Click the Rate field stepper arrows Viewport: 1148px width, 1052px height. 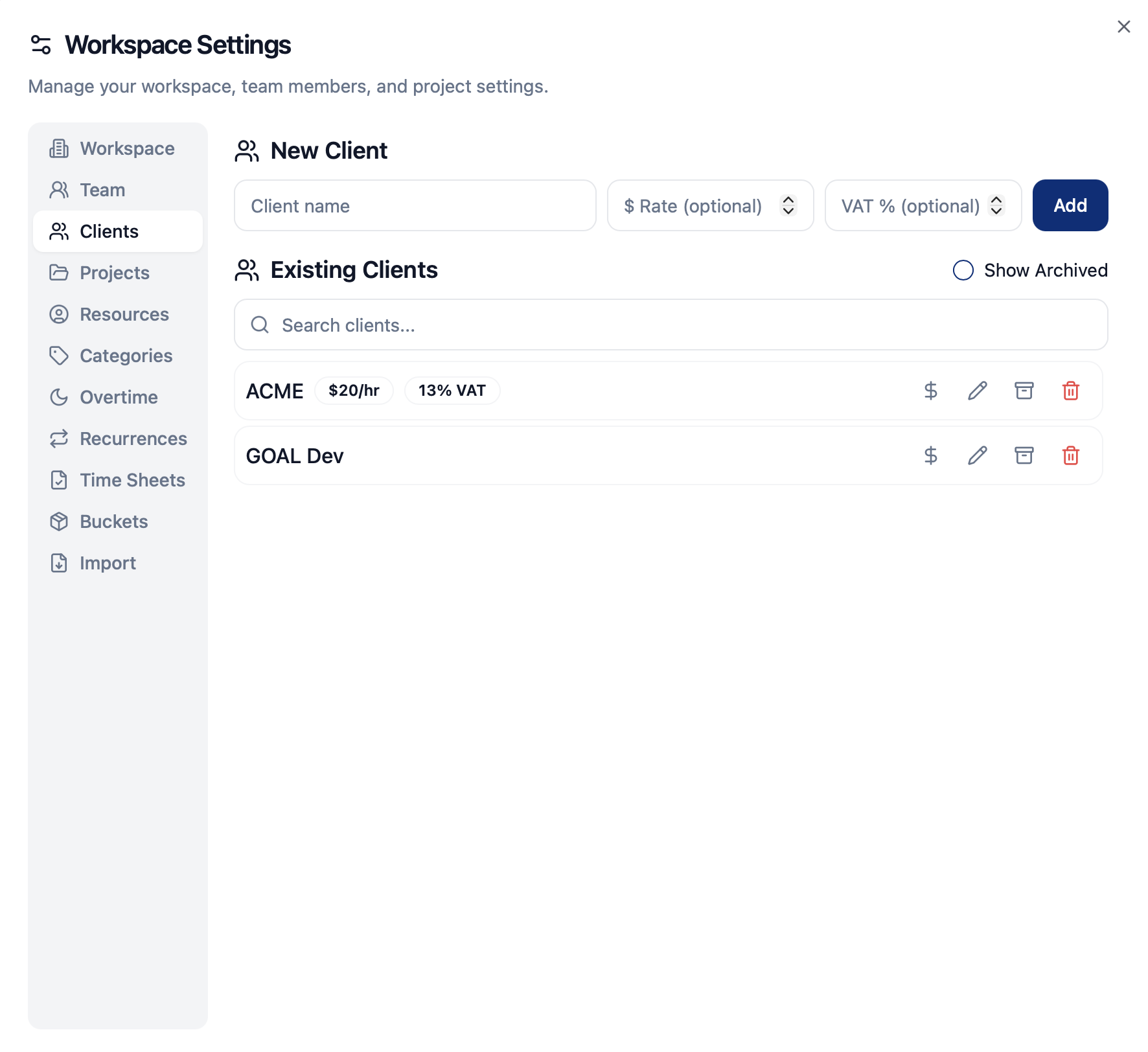pyautogui.click(x=788, y=205)
